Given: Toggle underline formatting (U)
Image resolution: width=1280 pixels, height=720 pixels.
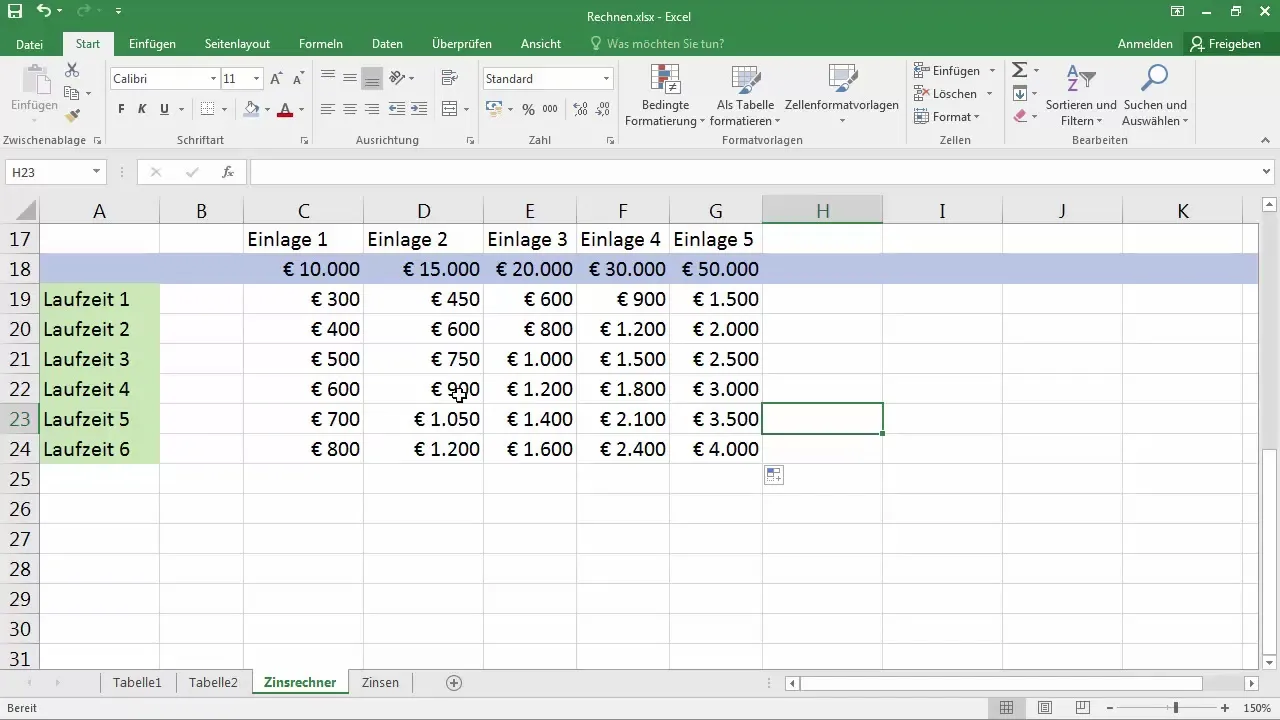Looking at the screenshot, I should pos(164,109).
